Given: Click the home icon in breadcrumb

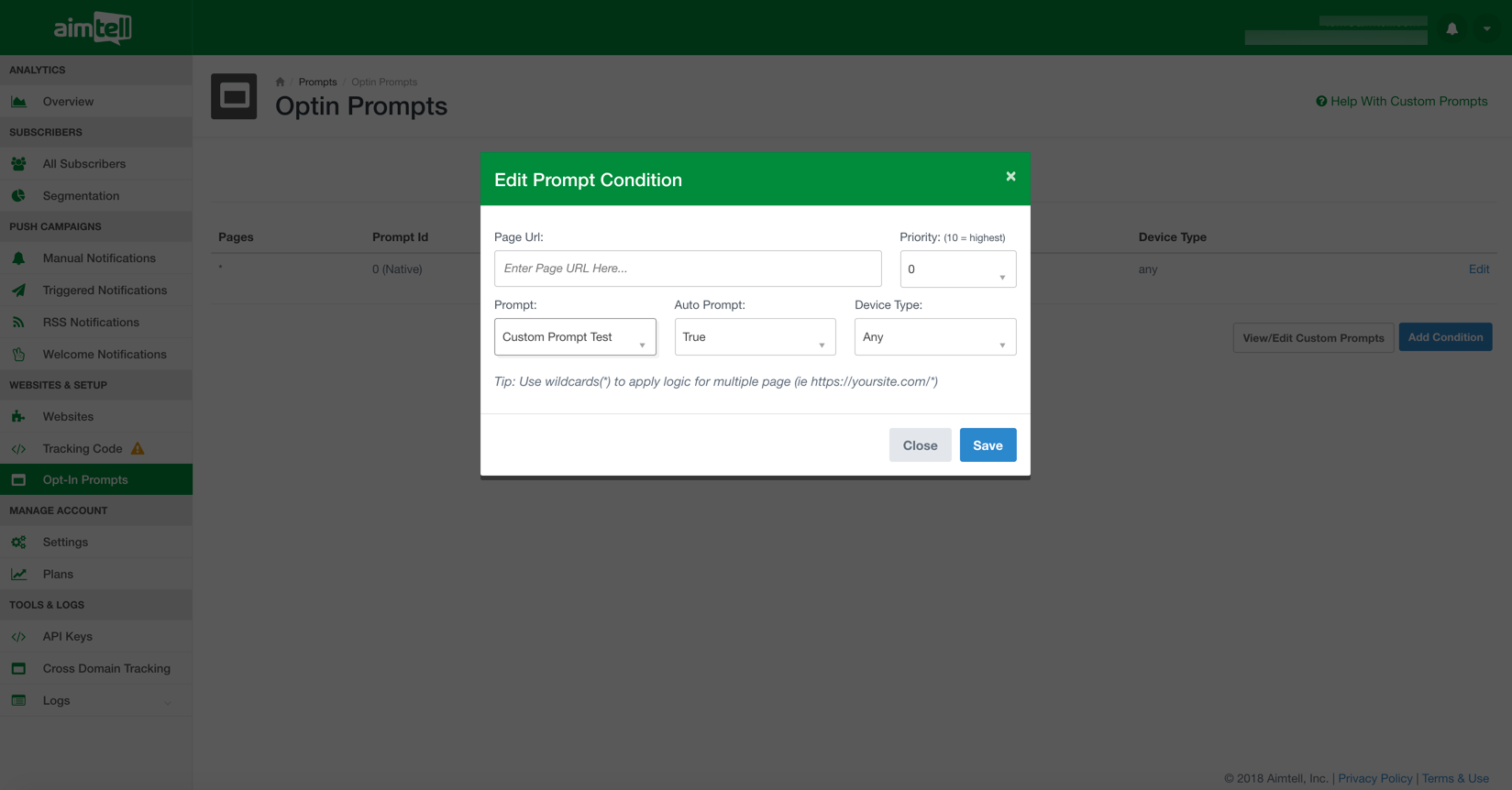Looking at the screenshot, I should click(x=281, y=82).
